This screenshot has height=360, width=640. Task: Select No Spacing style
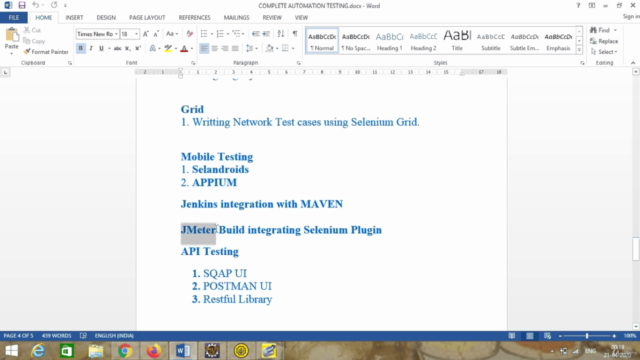pyautogui.click(x=356, y=41)
